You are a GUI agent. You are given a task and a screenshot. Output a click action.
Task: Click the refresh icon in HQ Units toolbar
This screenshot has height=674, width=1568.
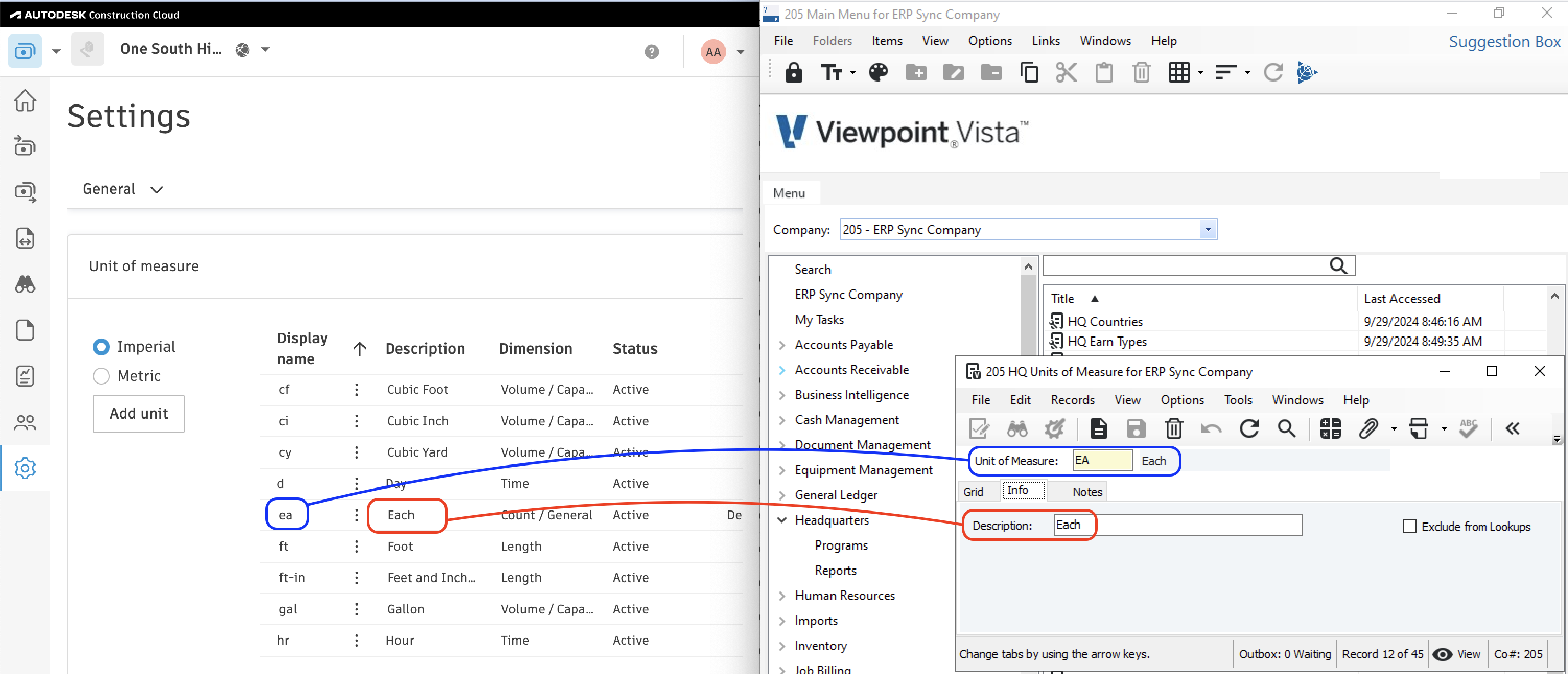point(1249,428)
